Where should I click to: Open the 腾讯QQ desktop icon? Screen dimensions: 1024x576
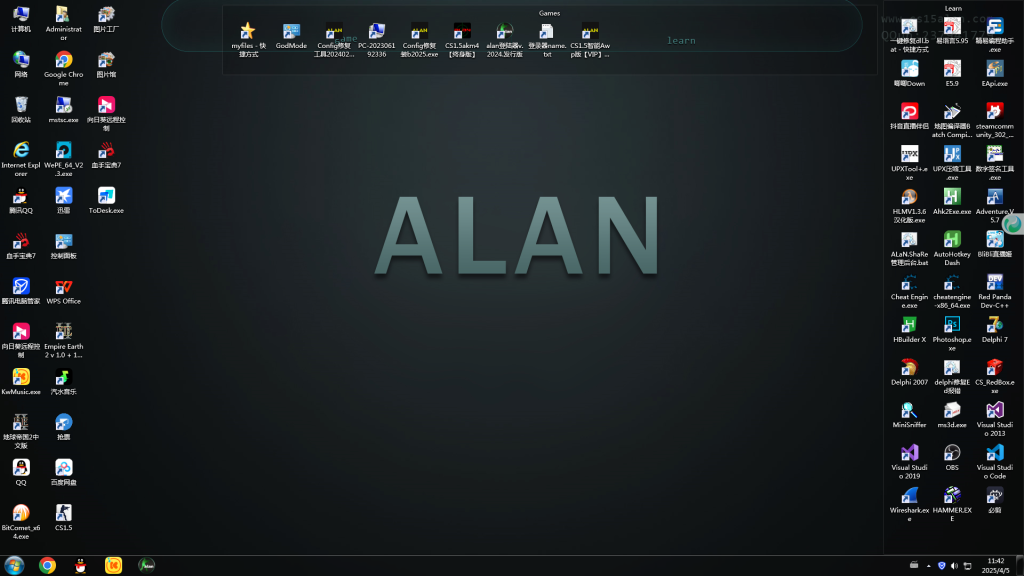[x=21, y=200]
